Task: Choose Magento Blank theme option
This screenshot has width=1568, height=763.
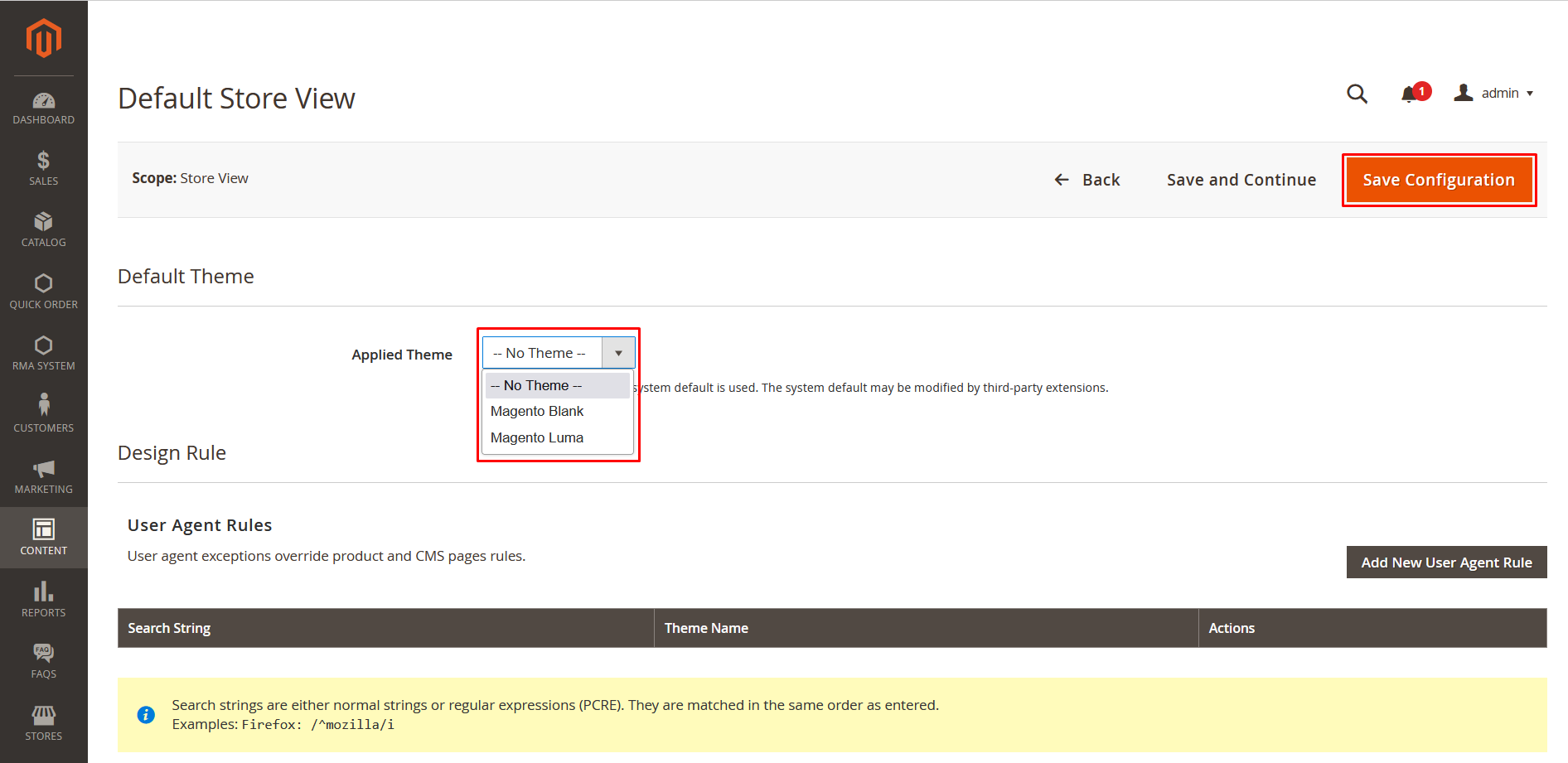Action: (x=537, y=411)
